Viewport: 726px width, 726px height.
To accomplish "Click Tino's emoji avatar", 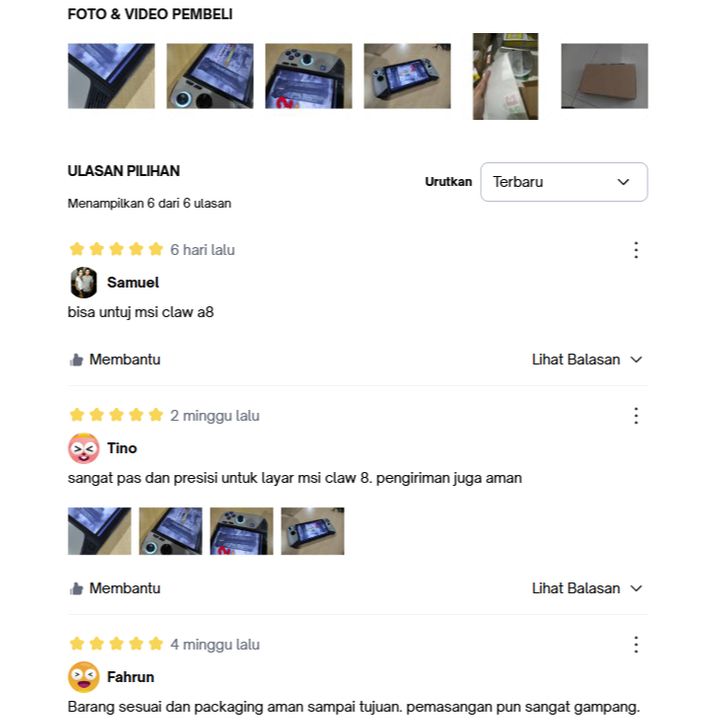I will (x=83, y=448).
